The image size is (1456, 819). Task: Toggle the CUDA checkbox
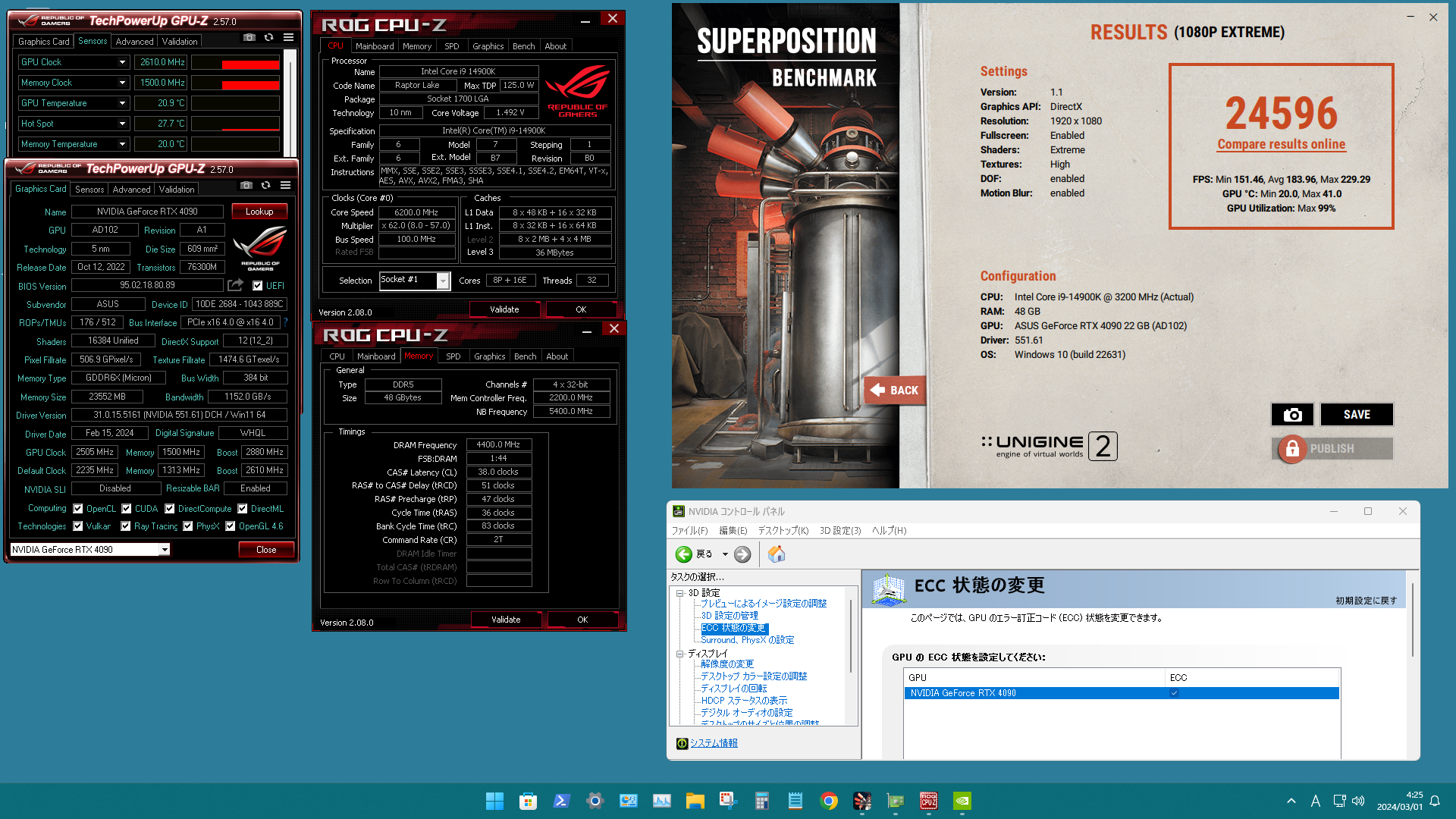pyautogui.click(x=126, y=509)
